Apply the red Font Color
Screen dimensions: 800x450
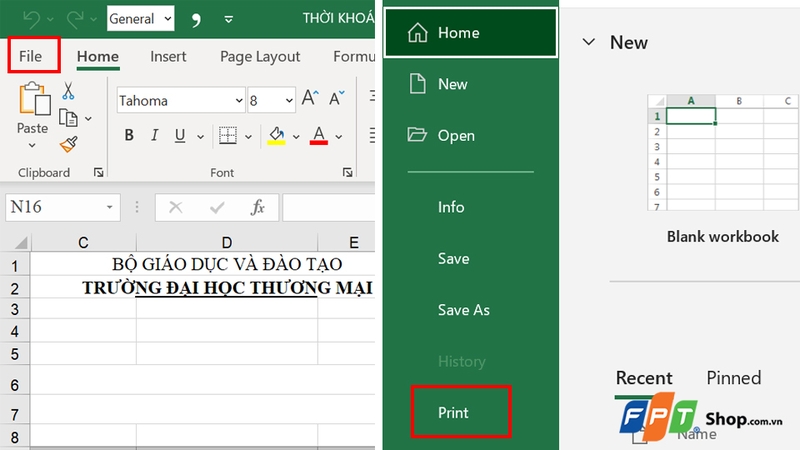coord(319,136)
